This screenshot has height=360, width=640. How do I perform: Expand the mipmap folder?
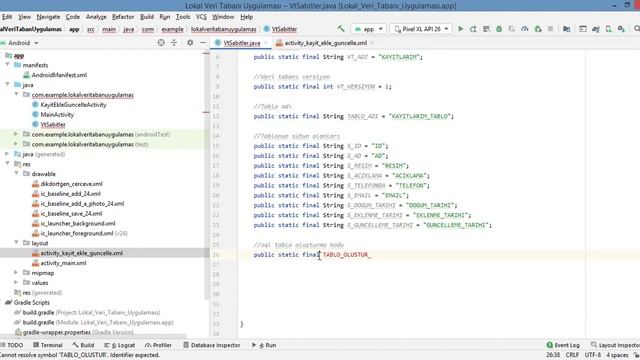(16, 273)
